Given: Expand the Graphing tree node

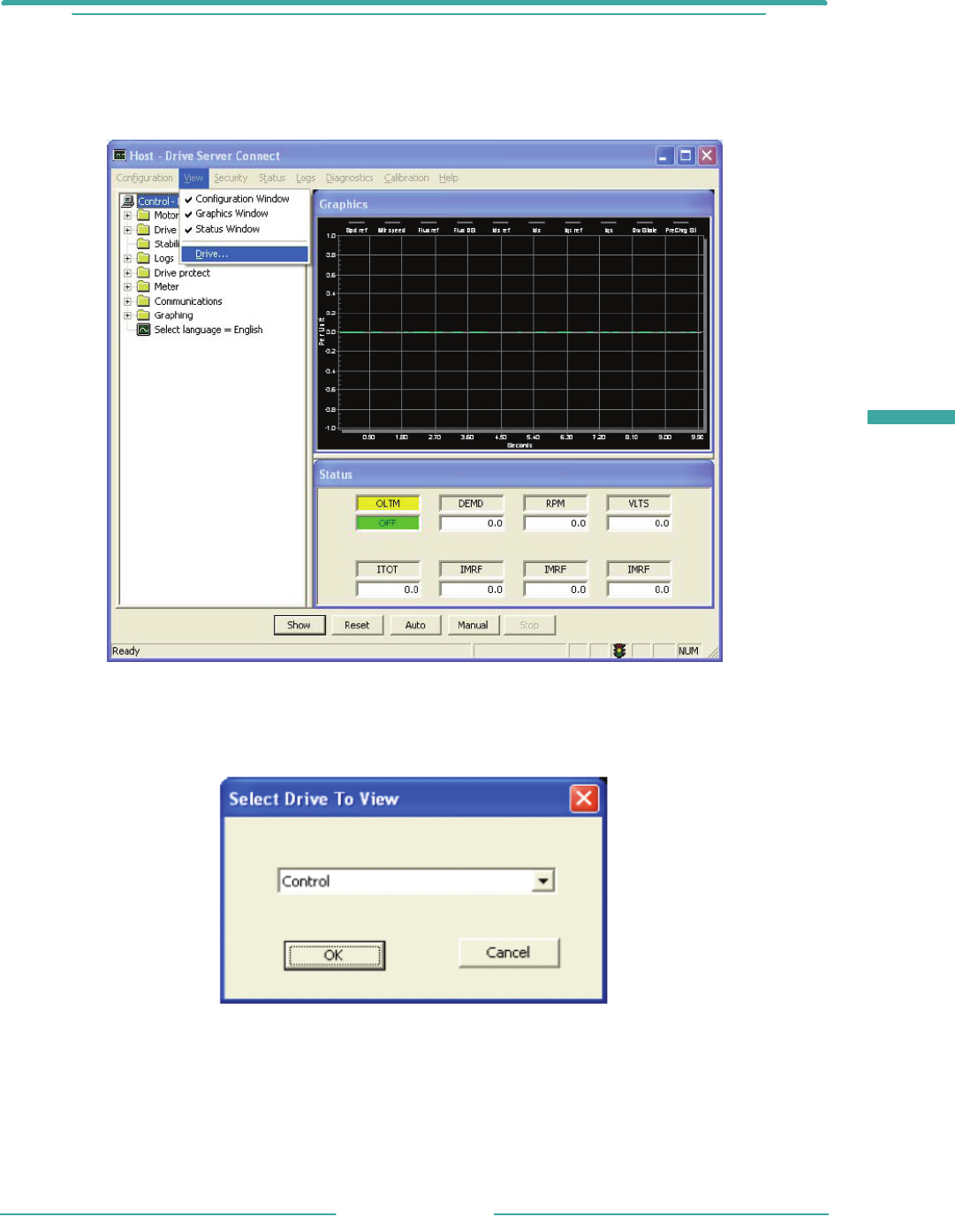Looking at the screenshot, I should [x=127, y=316].
